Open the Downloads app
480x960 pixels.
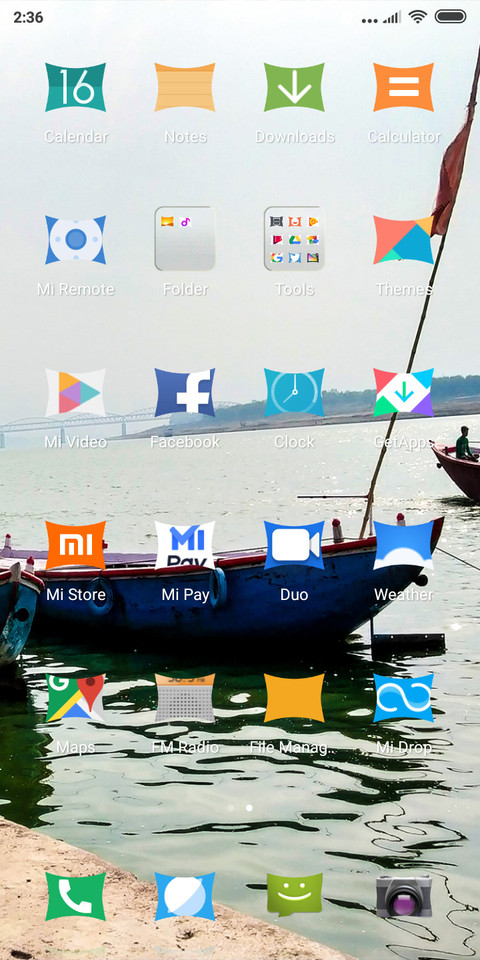tap(294, 87)
